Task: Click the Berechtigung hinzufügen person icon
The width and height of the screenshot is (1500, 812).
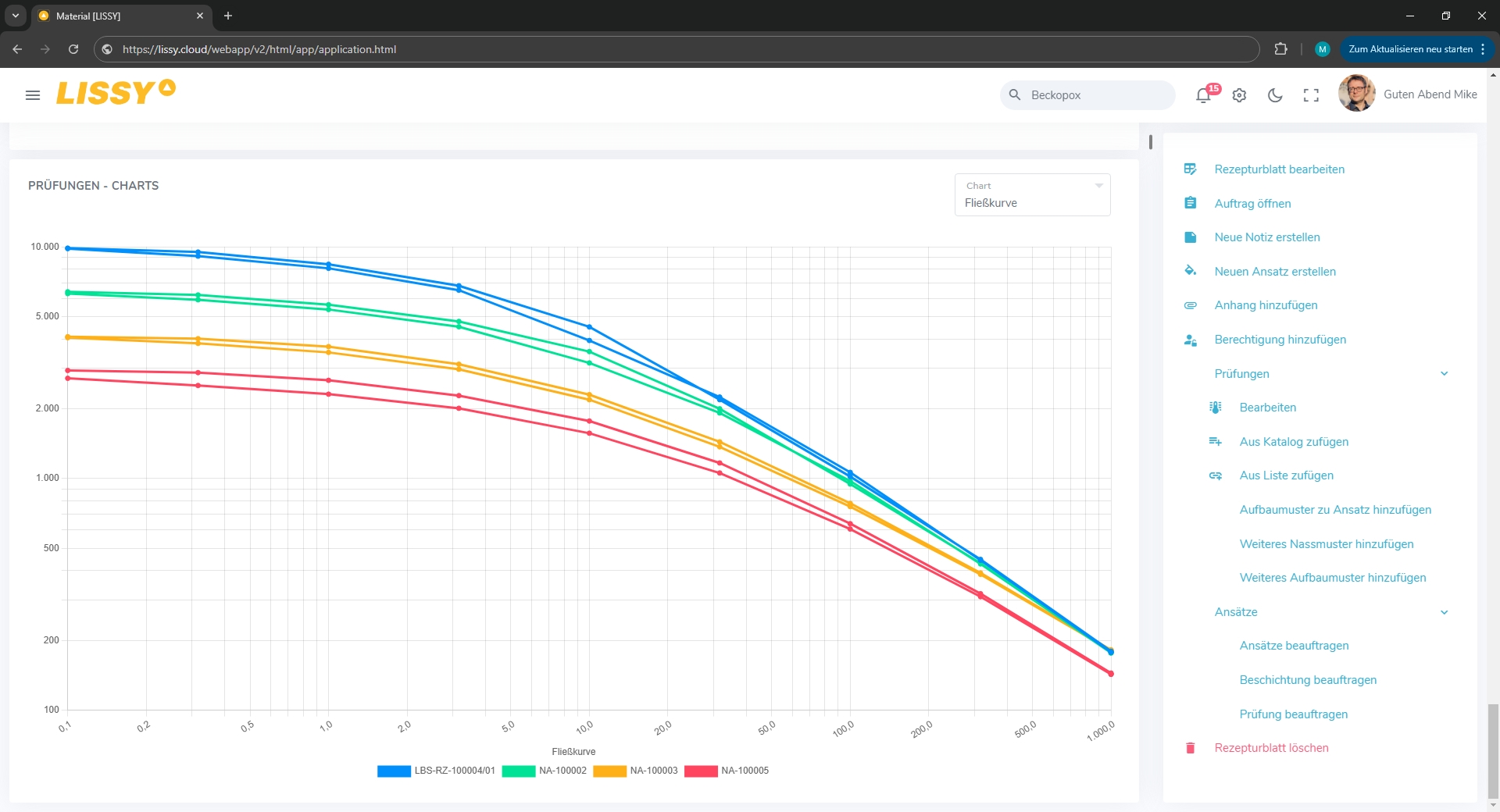Action: pos(1190,340)
